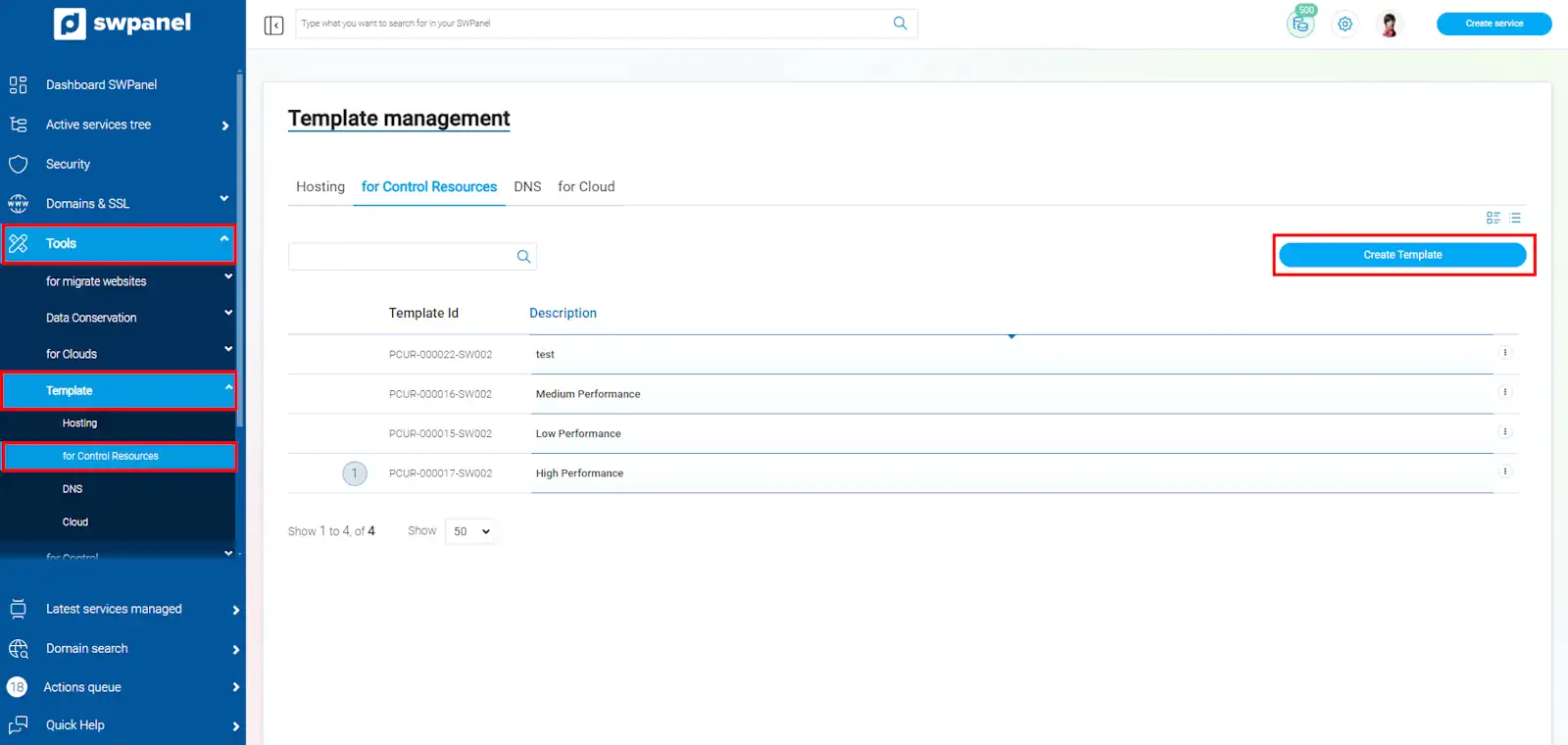
Task: Open the Show 50 entries dropdown
Action: [x=471, y=531]
